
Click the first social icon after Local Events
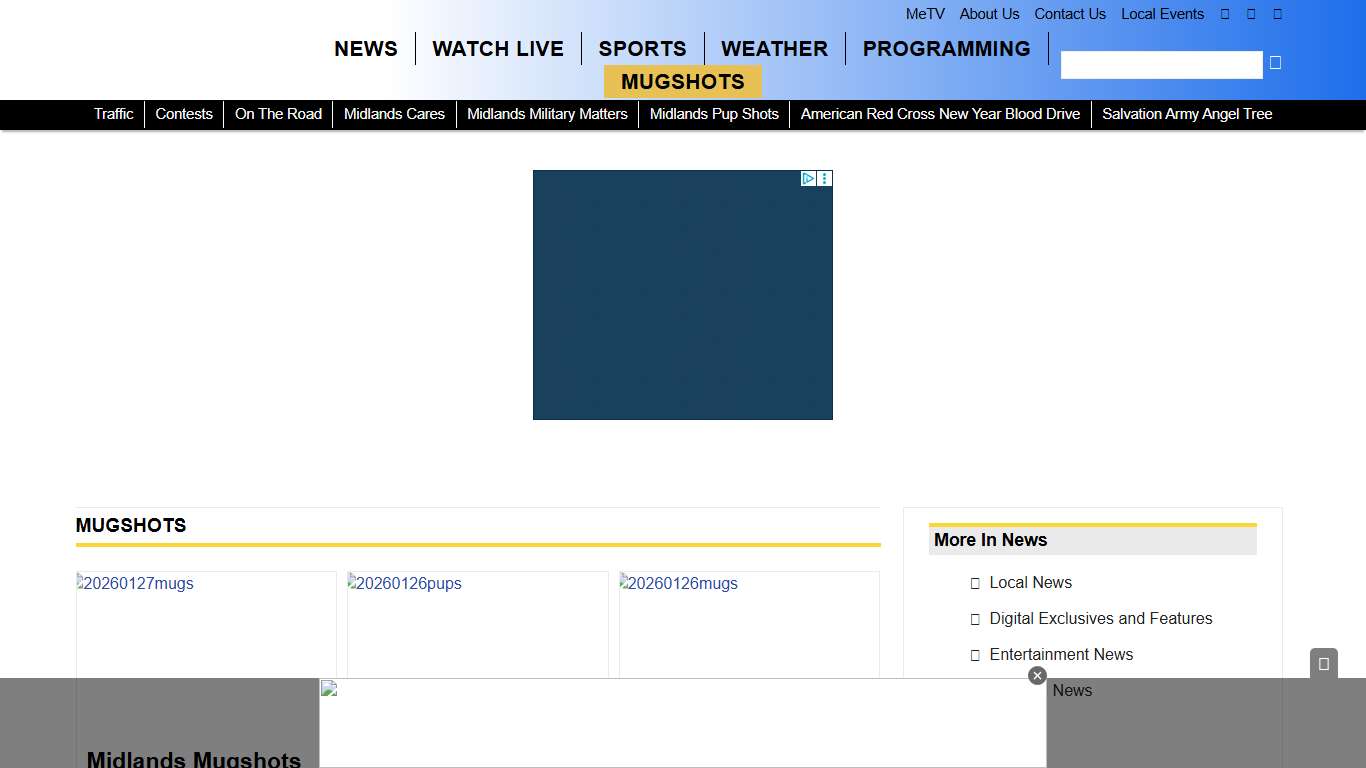point(1225,14)
